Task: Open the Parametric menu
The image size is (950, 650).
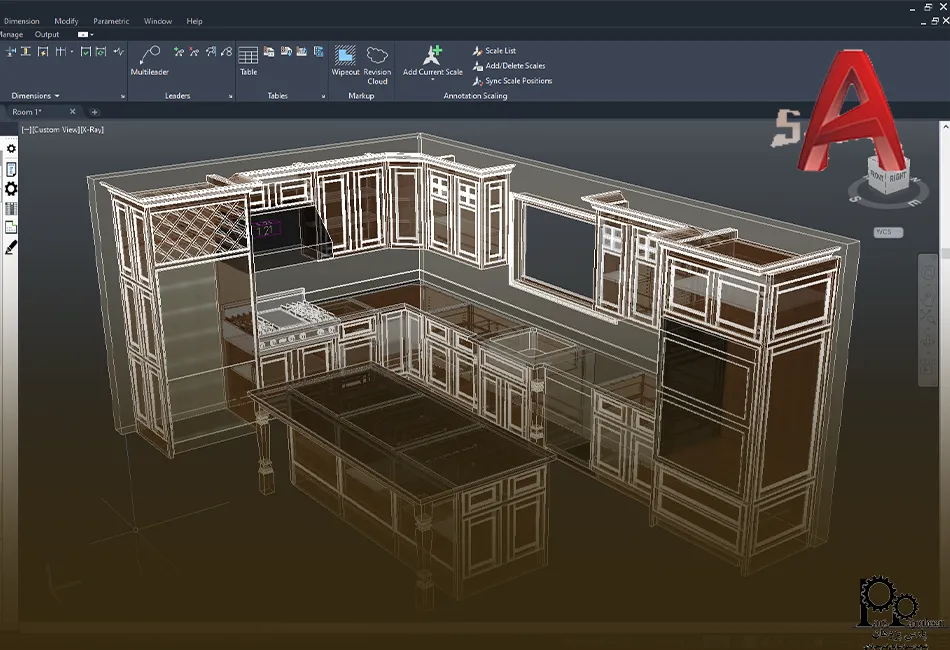Action: click(x=110, y=21)
